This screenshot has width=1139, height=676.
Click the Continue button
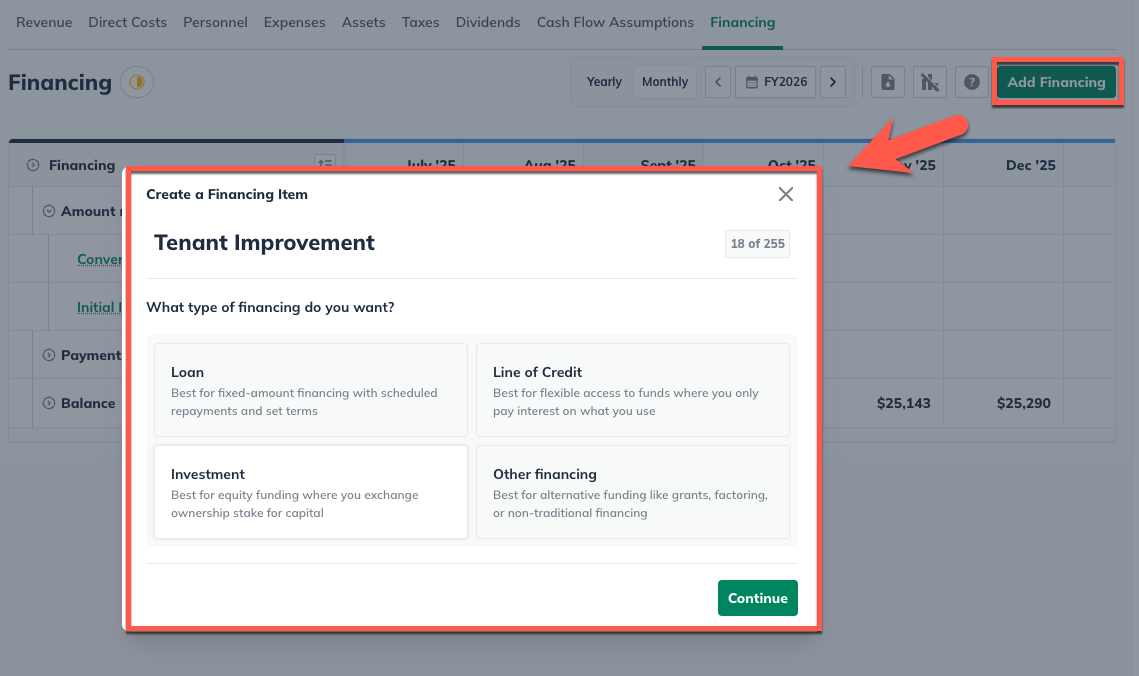pos(757,598)
